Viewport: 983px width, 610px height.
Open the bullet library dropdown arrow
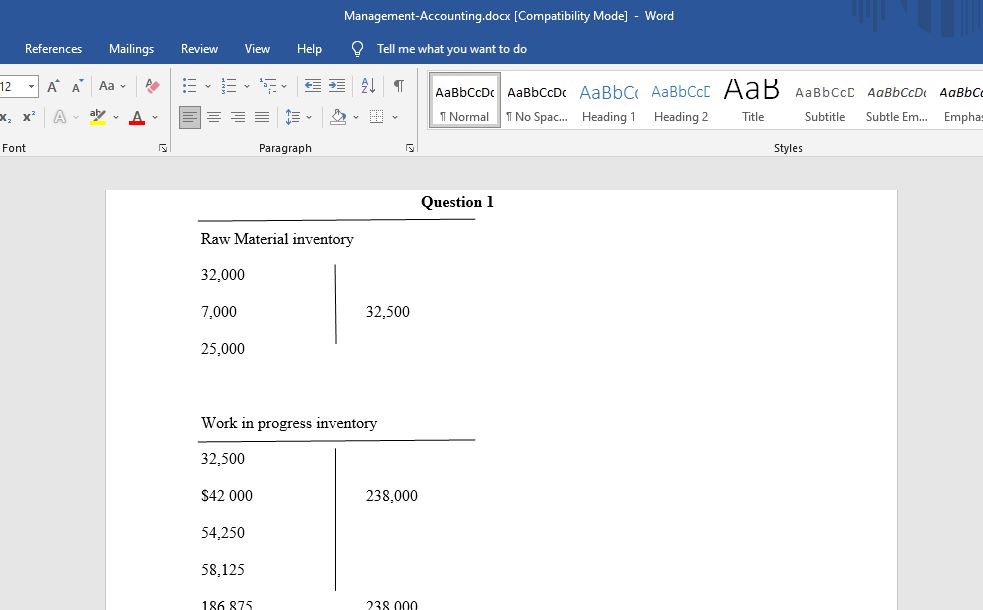pyautogui.click(x=208, y=86)
